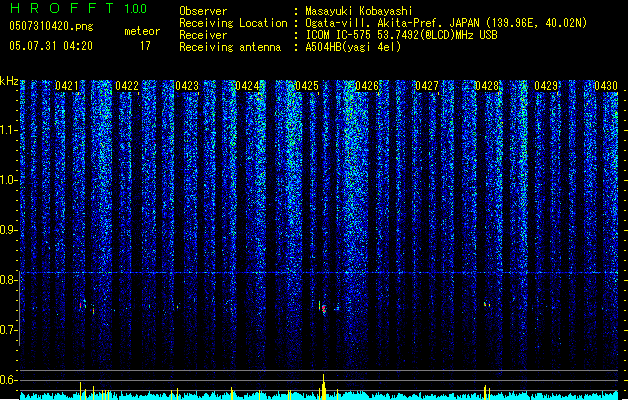Click the 0423 time marker
Image resolution: width=629 pixels, height=400 pixels.
[187, 86]
